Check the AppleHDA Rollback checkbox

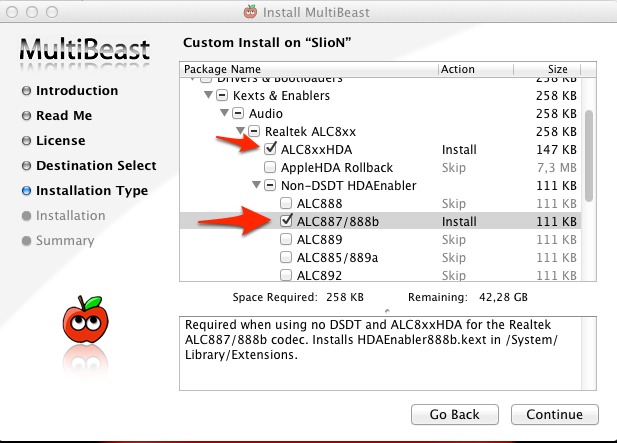click(270, 167)
